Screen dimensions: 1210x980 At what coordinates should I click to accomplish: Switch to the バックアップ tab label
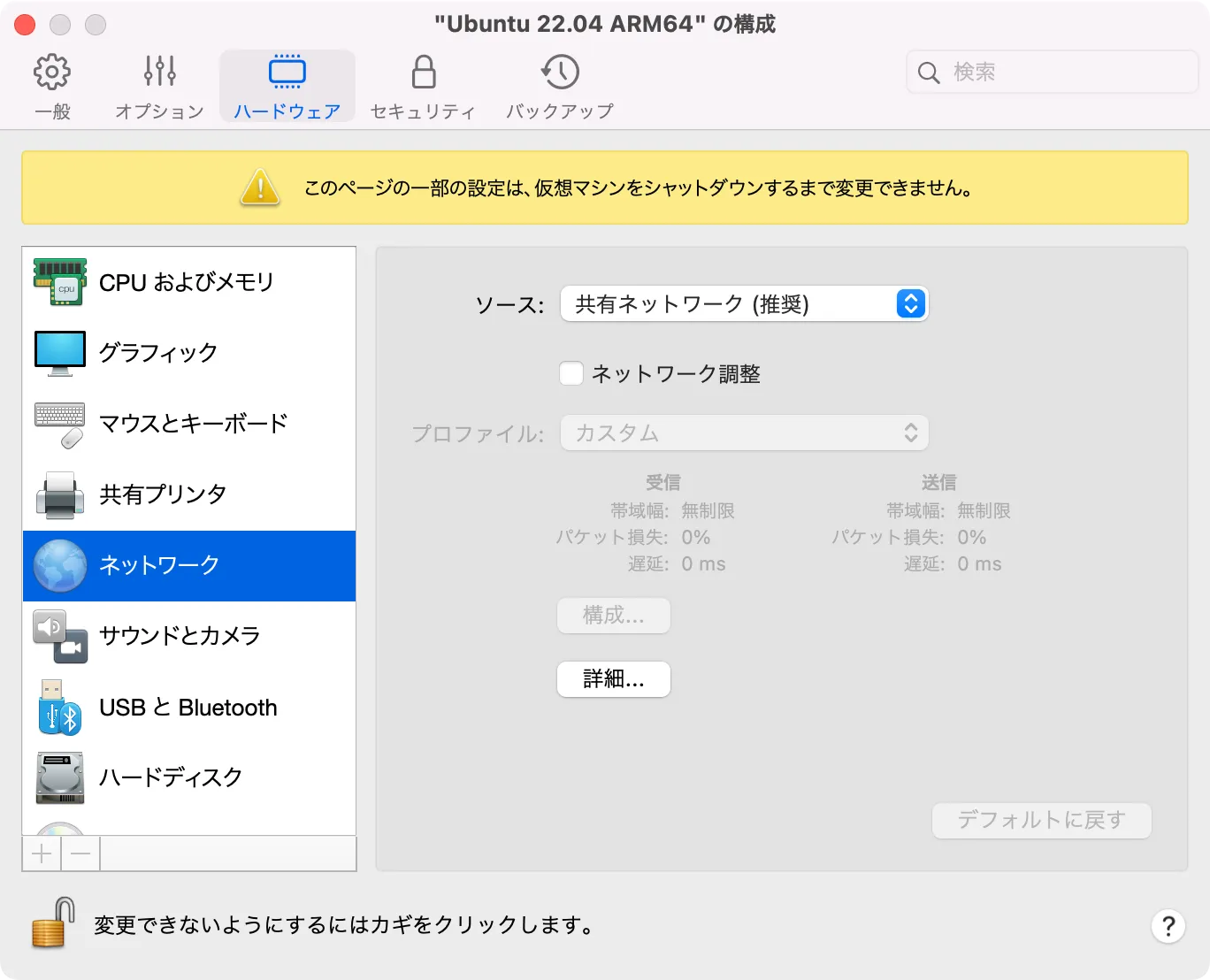(560, 111)
